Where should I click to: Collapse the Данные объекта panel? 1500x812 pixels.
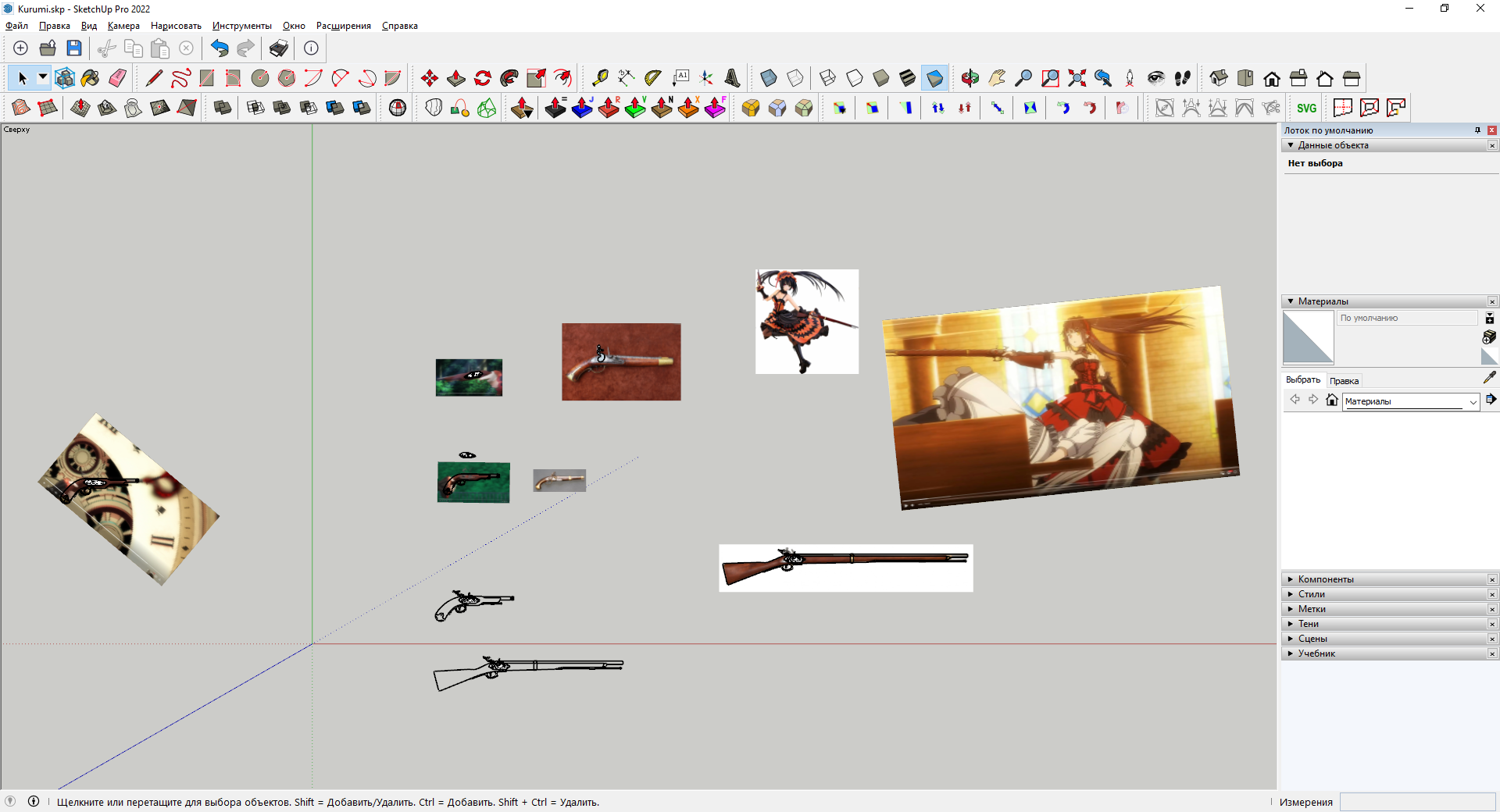(1291, 145)
